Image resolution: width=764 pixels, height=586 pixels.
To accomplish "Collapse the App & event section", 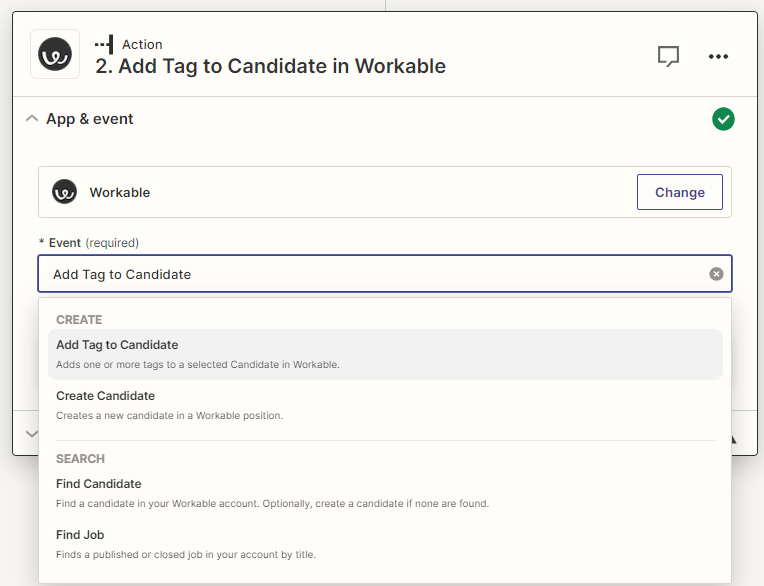I will click(x=31, y=119).
